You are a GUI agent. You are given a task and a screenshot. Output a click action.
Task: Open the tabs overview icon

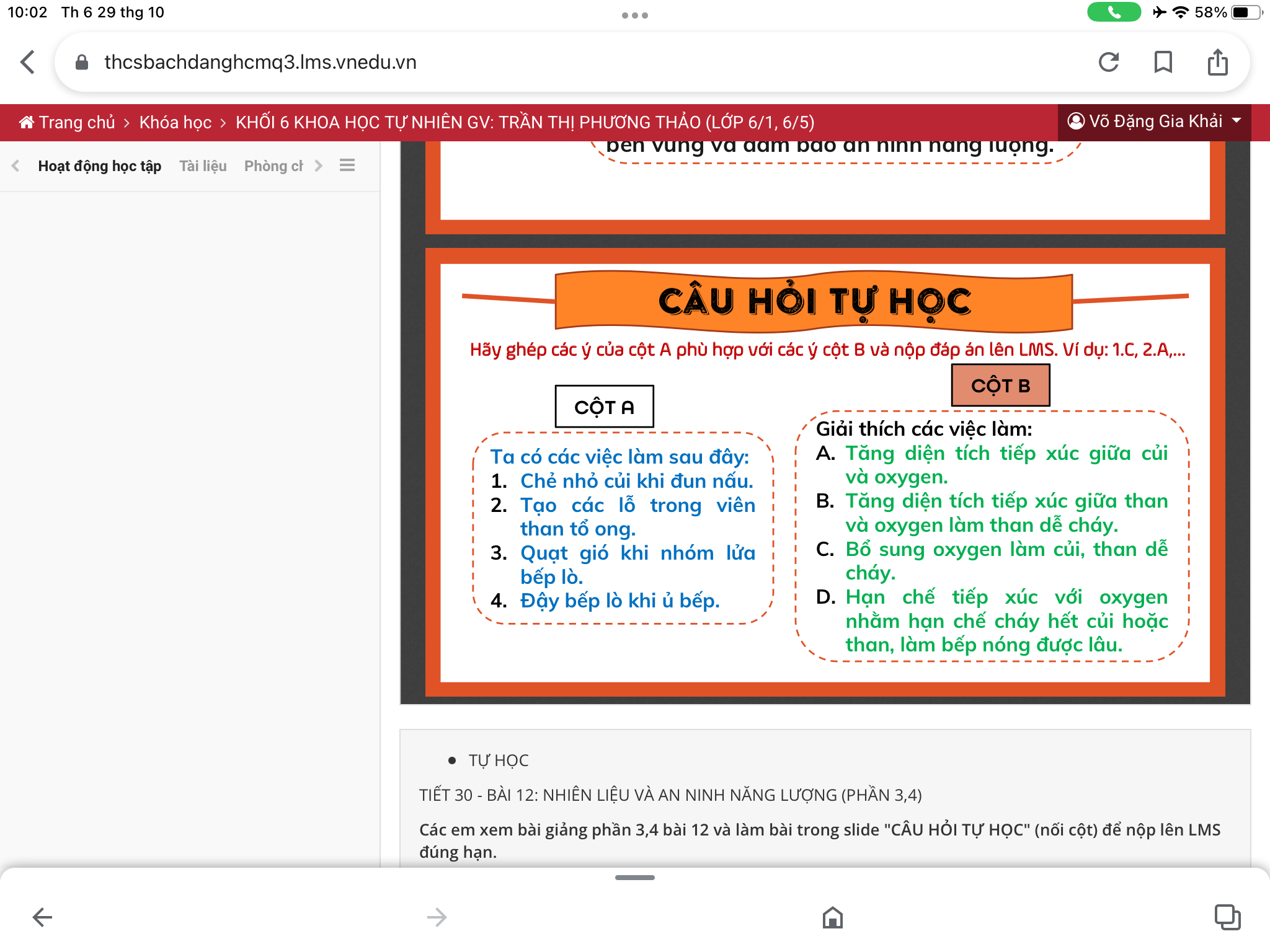point(1228,917)
